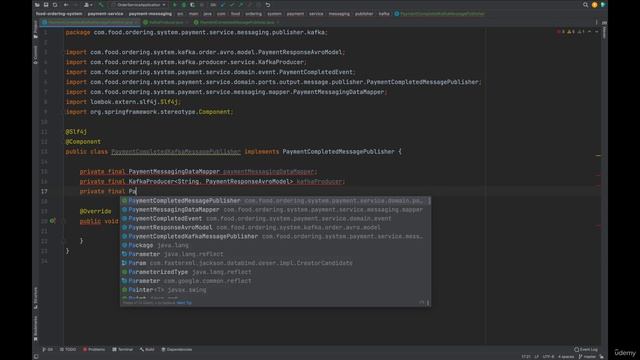
Task: Select PaymentCompletedEvent completion suggestion
Action: [275, 219]
